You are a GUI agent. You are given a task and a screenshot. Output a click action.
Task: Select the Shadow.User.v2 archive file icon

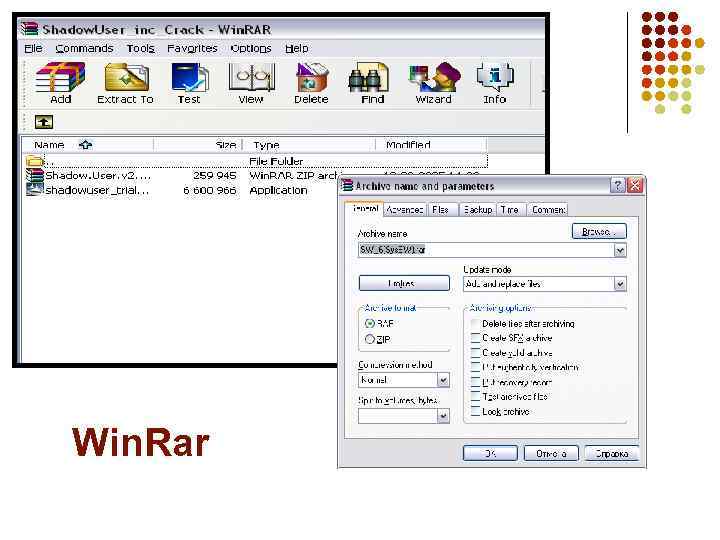34,175
